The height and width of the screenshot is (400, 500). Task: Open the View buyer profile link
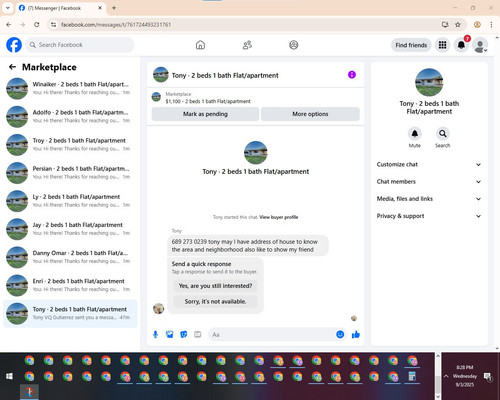pyautogui.click(x=279, y=217)
